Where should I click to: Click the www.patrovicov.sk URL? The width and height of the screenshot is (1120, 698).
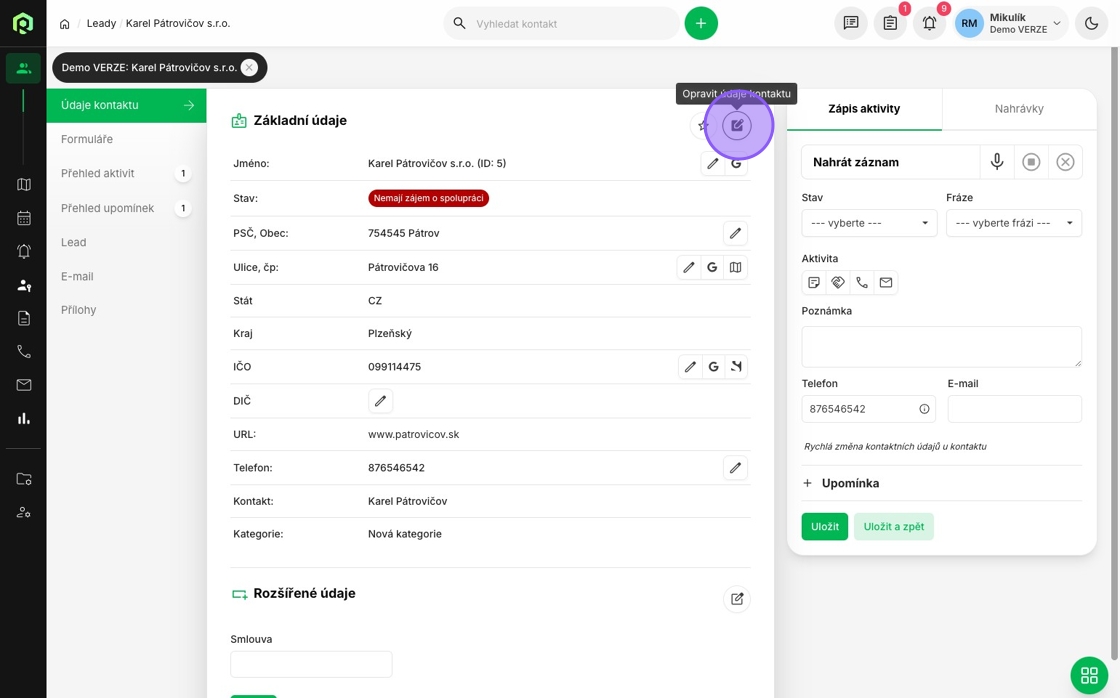pyautogui.click(x=414, y=434)
